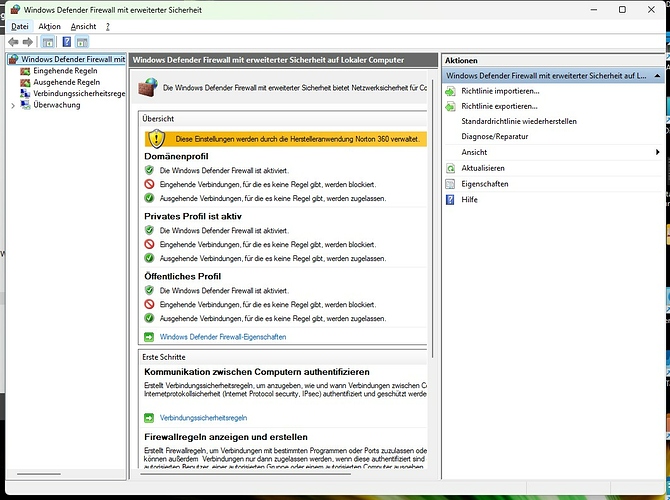Click green check for outgoing connections in Öffentliches Profil
Screen dimensions: 670x500
(x=149, y=318)
